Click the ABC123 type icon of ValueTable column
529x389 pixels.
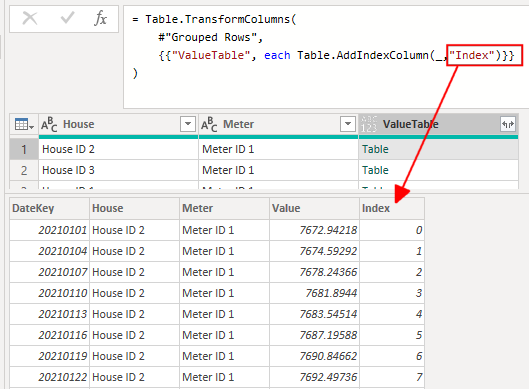(369, 124)
